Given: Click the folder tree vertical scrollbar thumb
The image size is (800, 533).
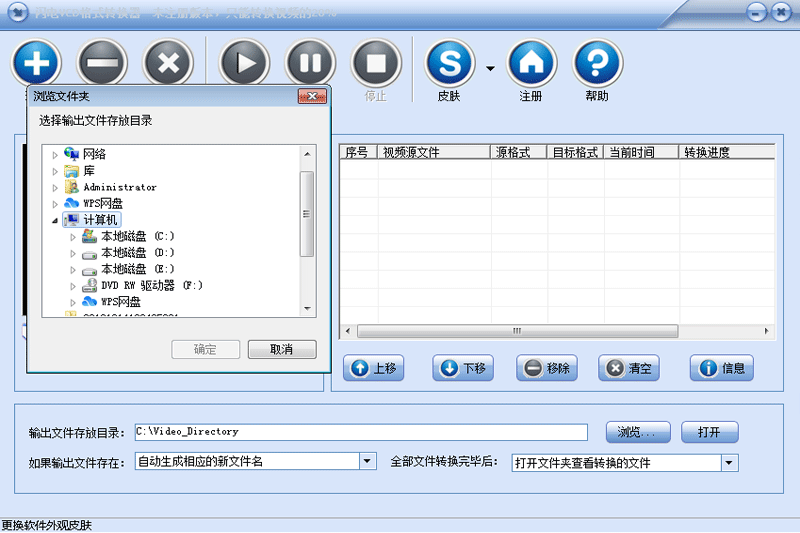Looking at the screenshot, I should tap(307, 214).
